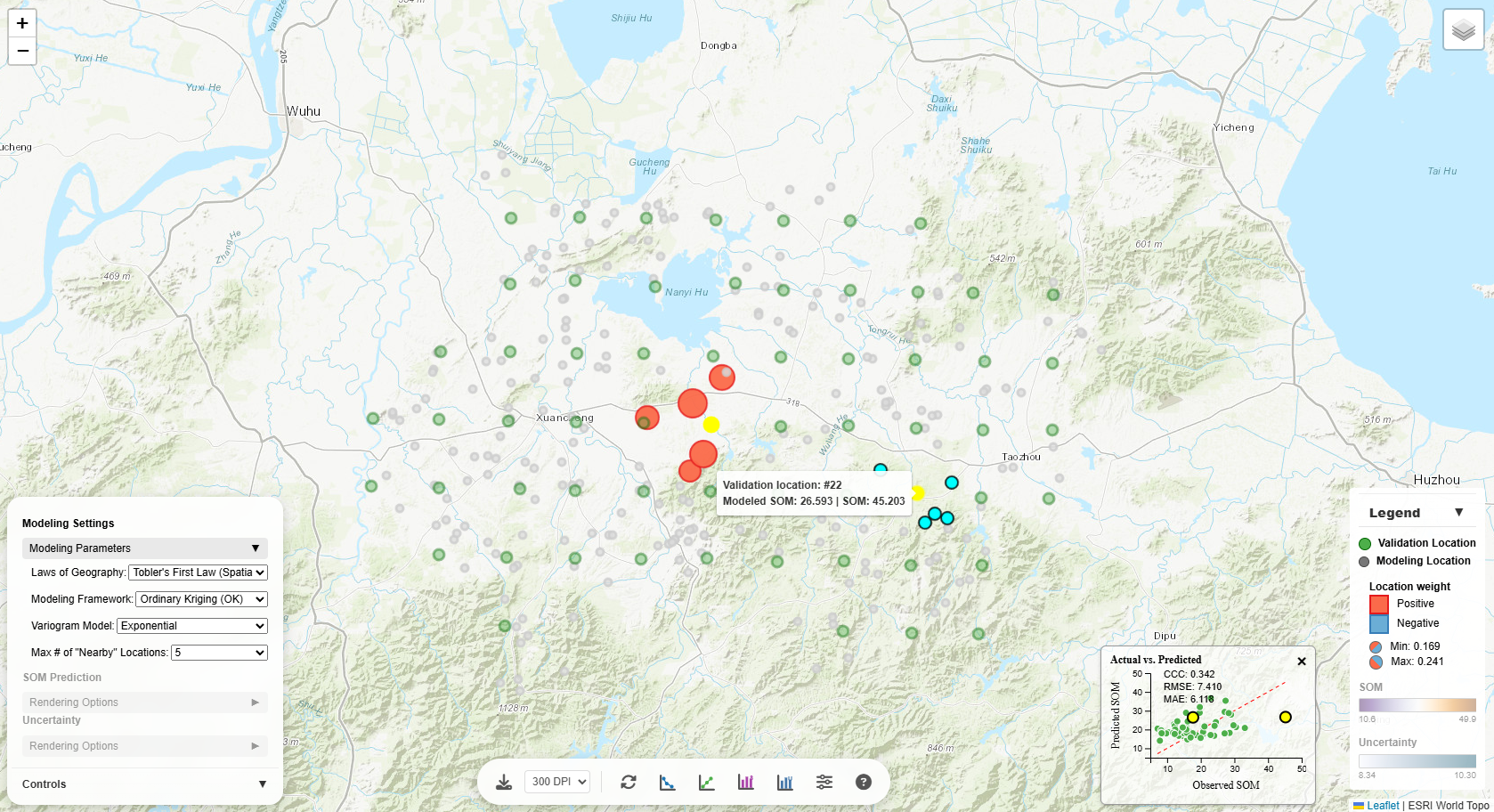Open the Variogram Model dropdown
The image size is (1494, 812).
(192, 626)
